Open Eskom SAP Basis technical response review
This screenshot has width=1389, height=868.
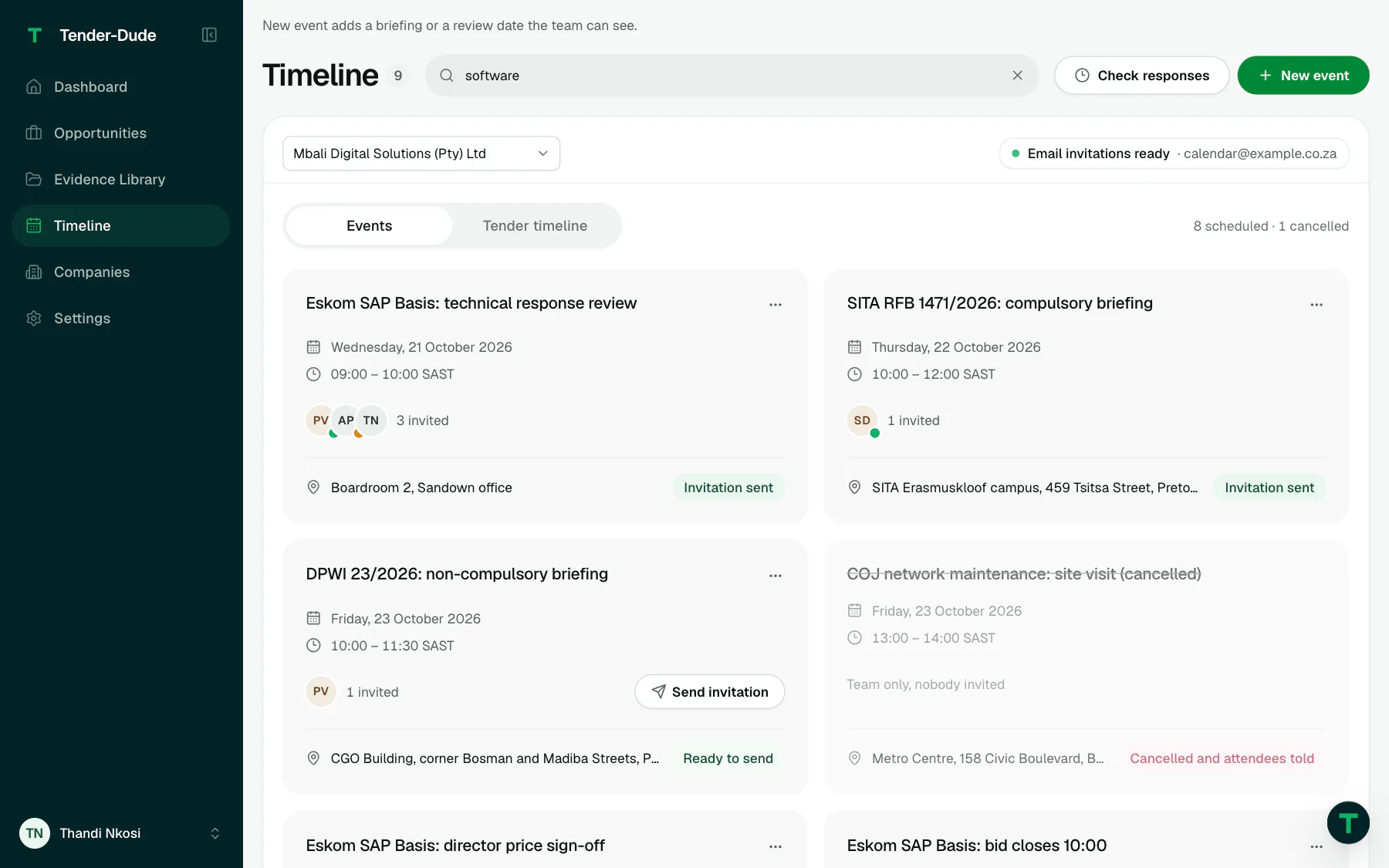[471, 303]
